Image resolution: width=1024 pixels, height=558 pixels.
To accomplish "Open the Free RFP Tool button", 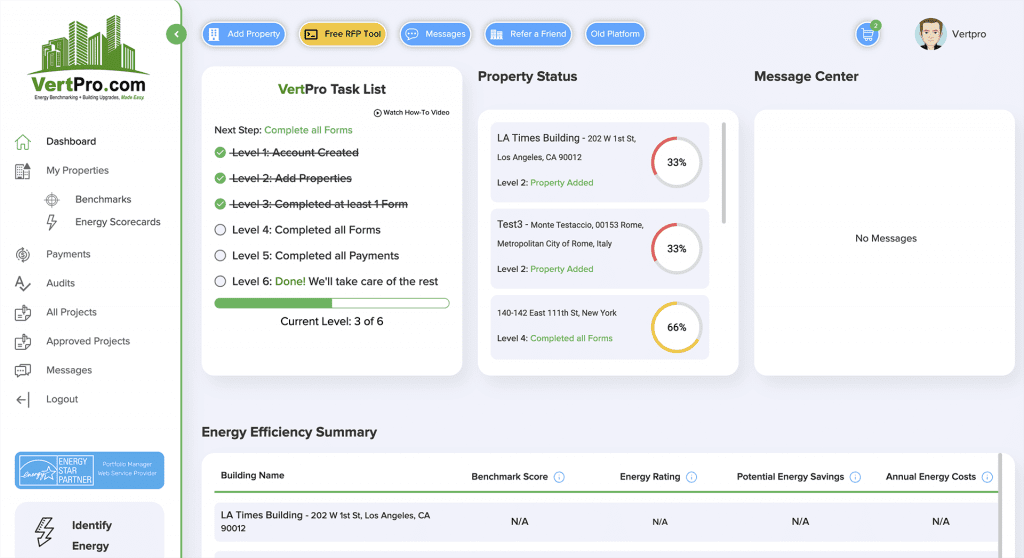I will (x=343, y=34).
